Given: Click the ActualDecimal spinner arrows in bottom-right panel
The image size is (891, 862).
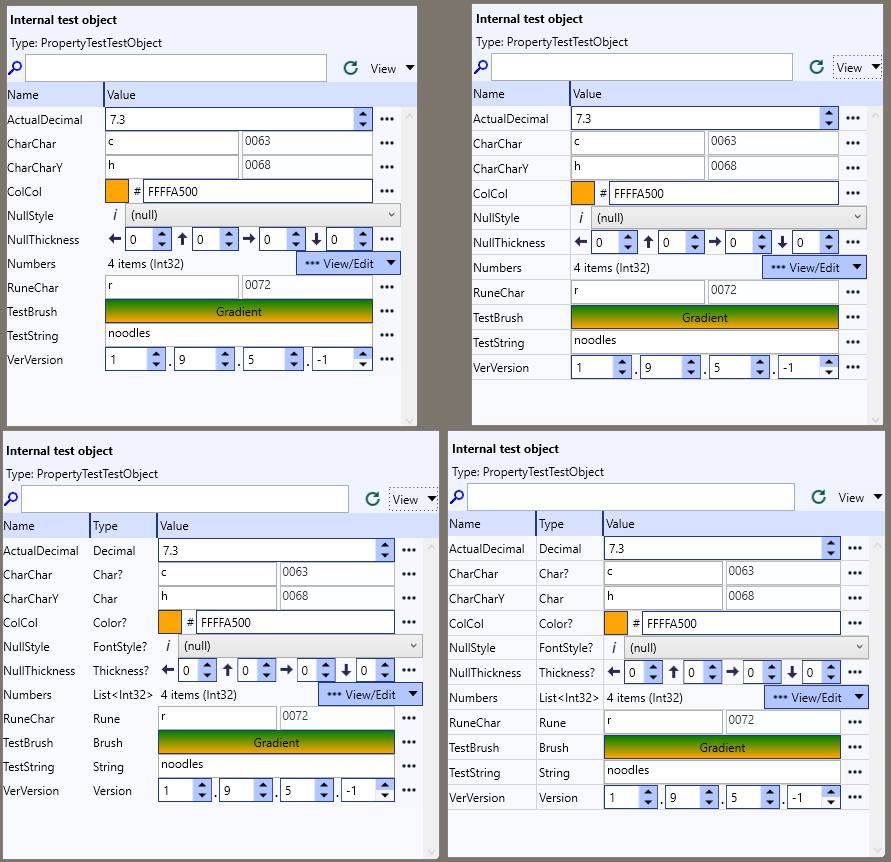Looking at the screenshot, I should coord(831,548).
